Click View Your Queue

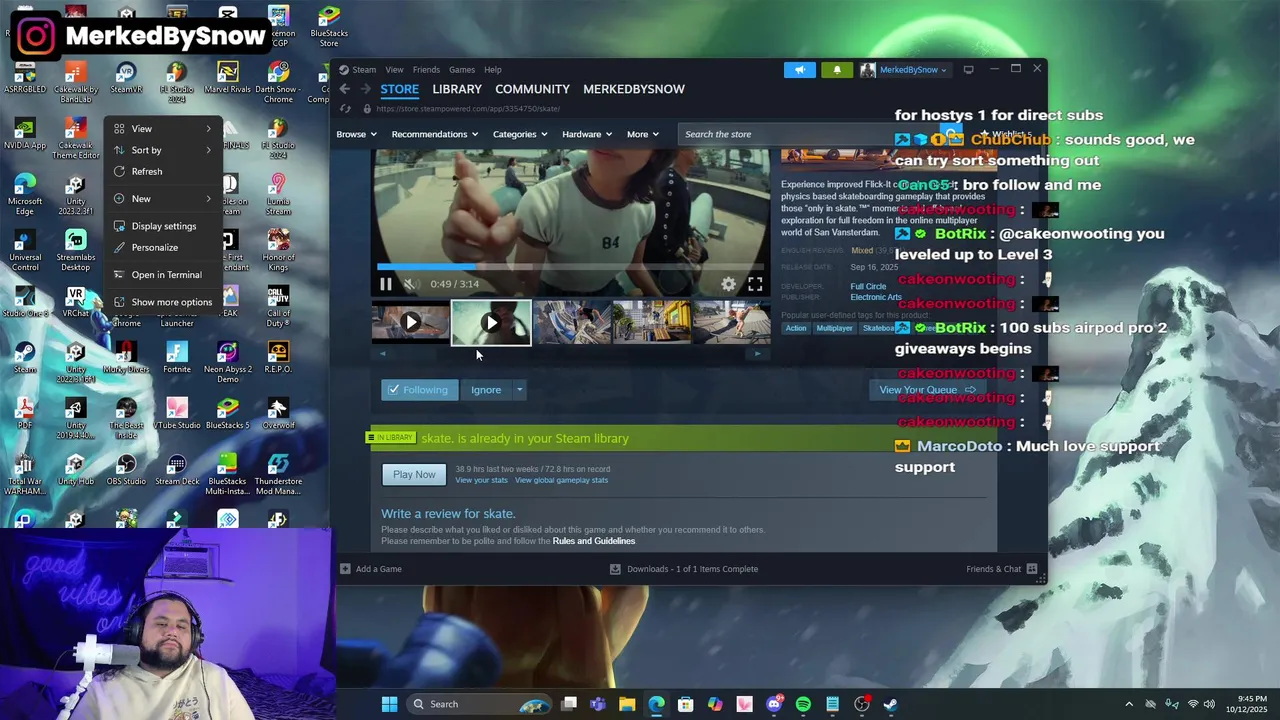pos(927,390)
